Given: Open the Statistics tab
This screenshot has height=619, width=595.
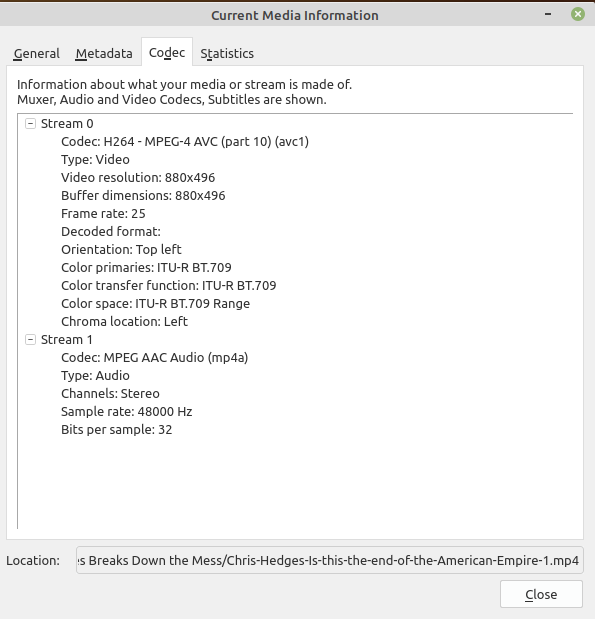Looking at the screenshot, I should pos(227,53).
